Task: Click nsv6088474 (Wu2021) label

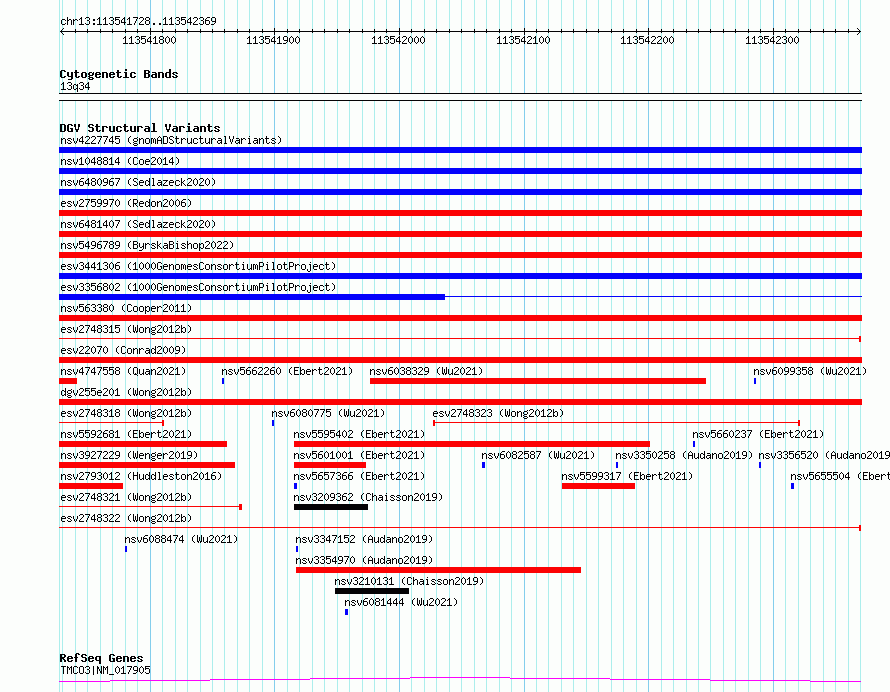Action: pyautogui.click(x=182, y=539)
